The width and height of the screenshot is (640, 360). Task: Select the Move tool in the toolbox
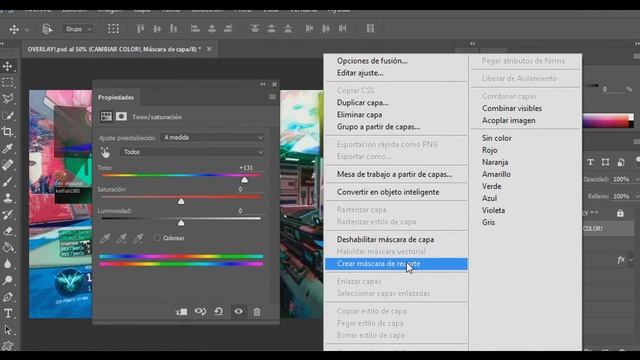pyautogui.click(x=8, y=66)
